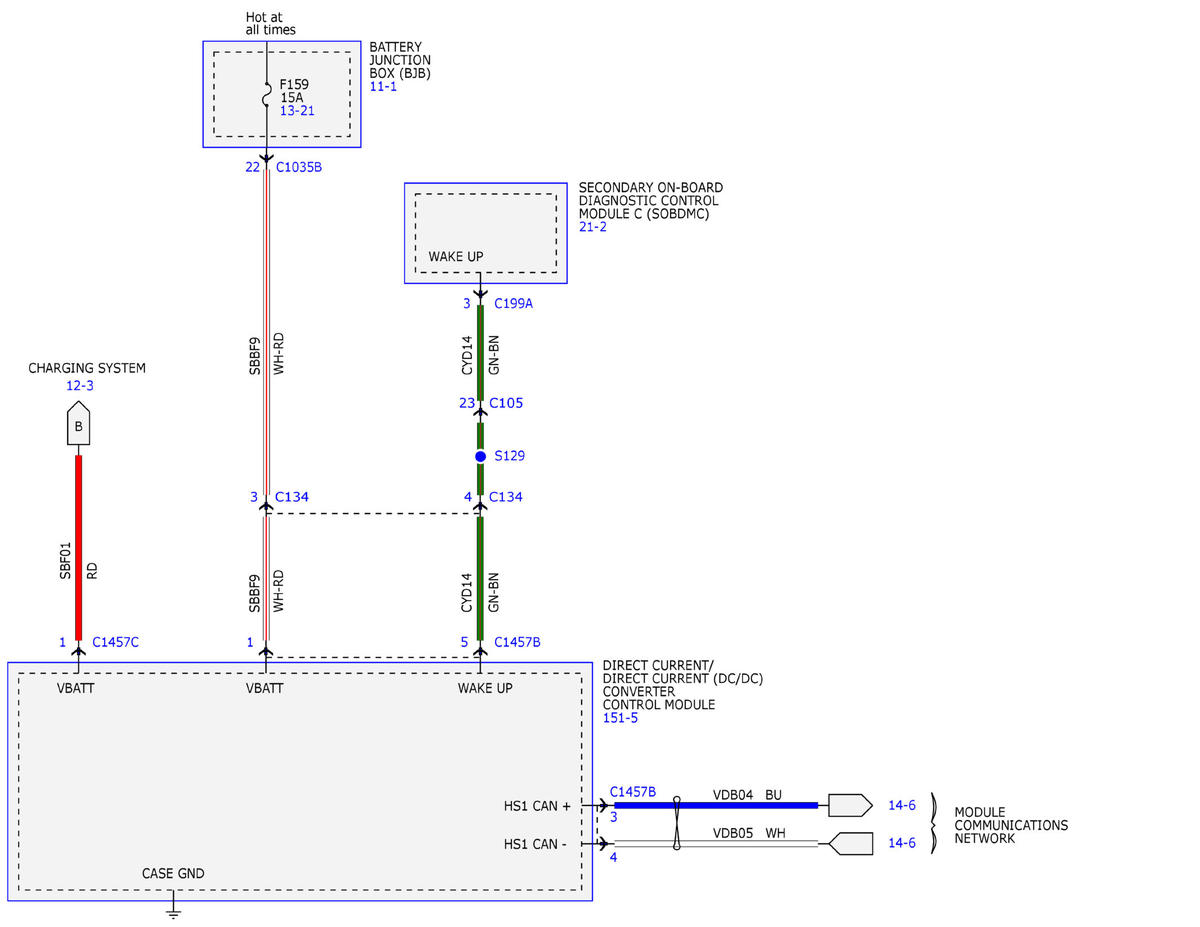Open the 151-5 DC/DC converter reference

621,718
